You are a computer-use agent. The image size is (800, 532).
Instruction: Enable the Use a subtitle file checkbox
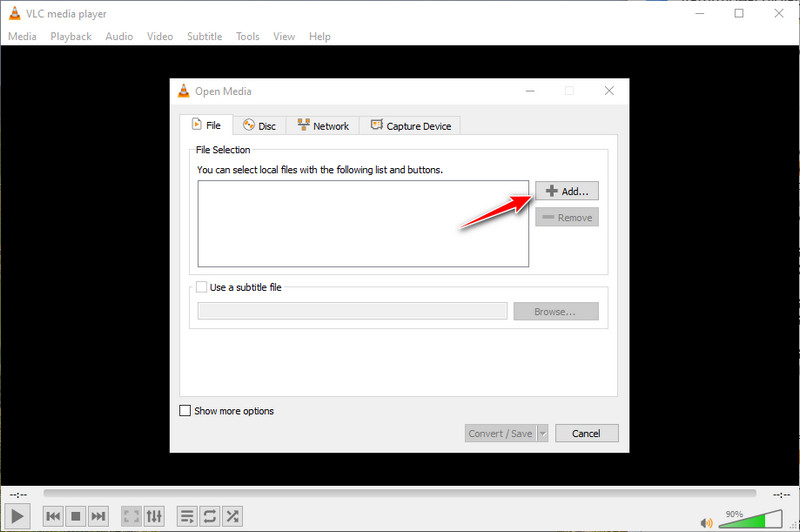(x=202, y=287)
